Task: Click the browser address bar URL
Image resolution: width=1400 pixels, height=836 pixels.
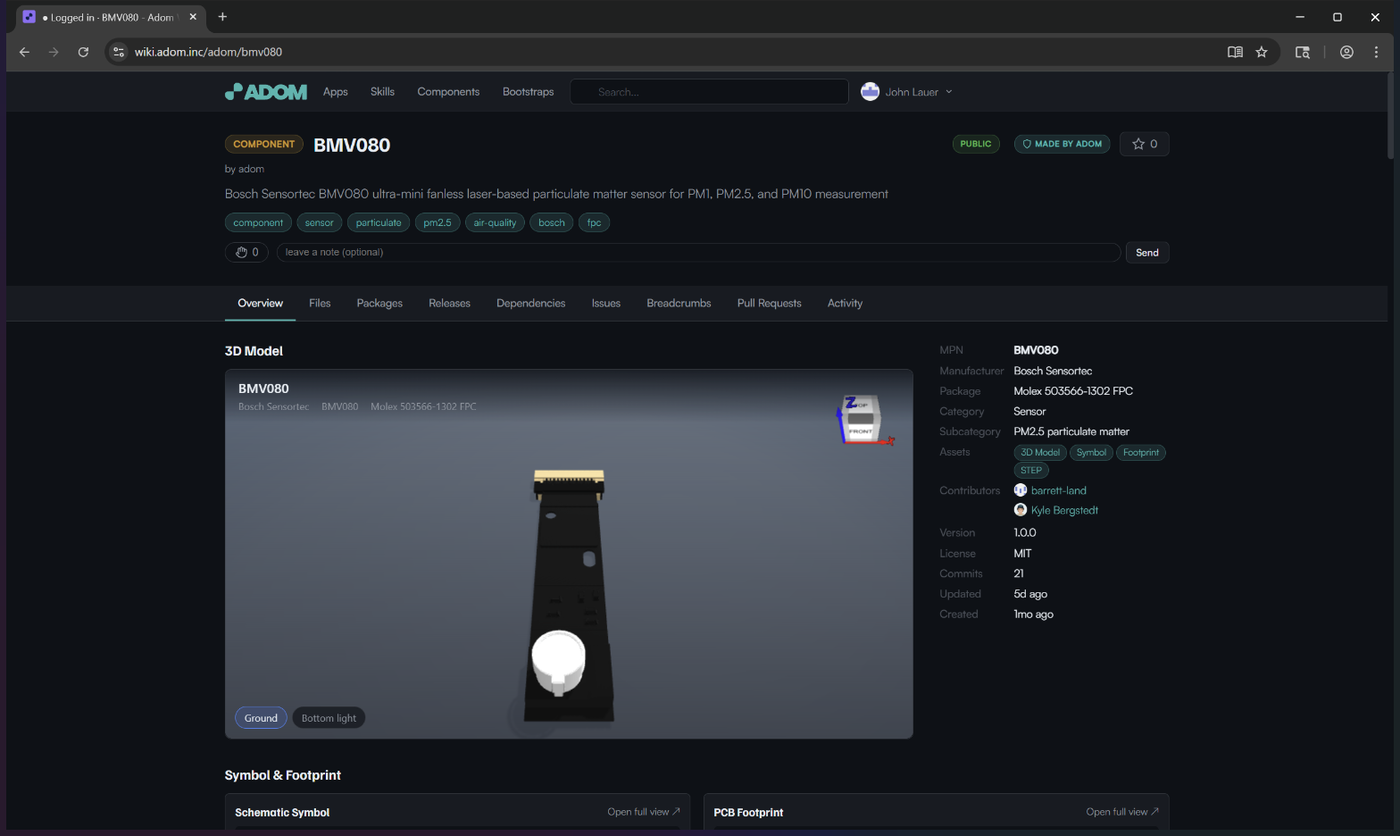Action: (208, 52)
